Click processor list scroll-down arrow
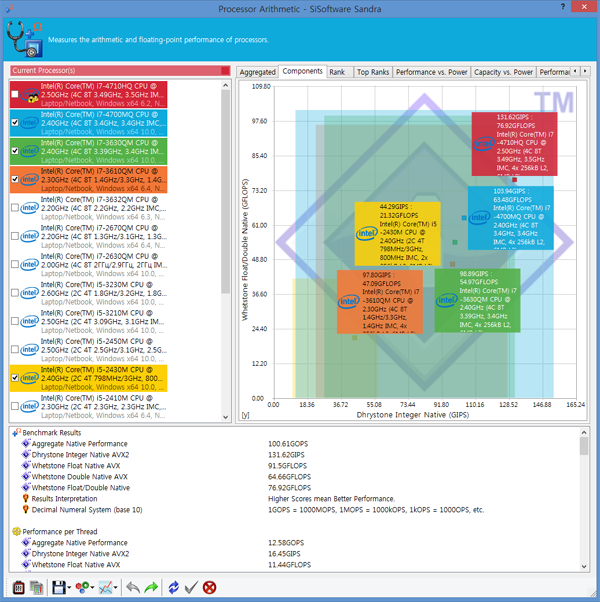Viewport: 600px width, 602px height. [225, 417]
